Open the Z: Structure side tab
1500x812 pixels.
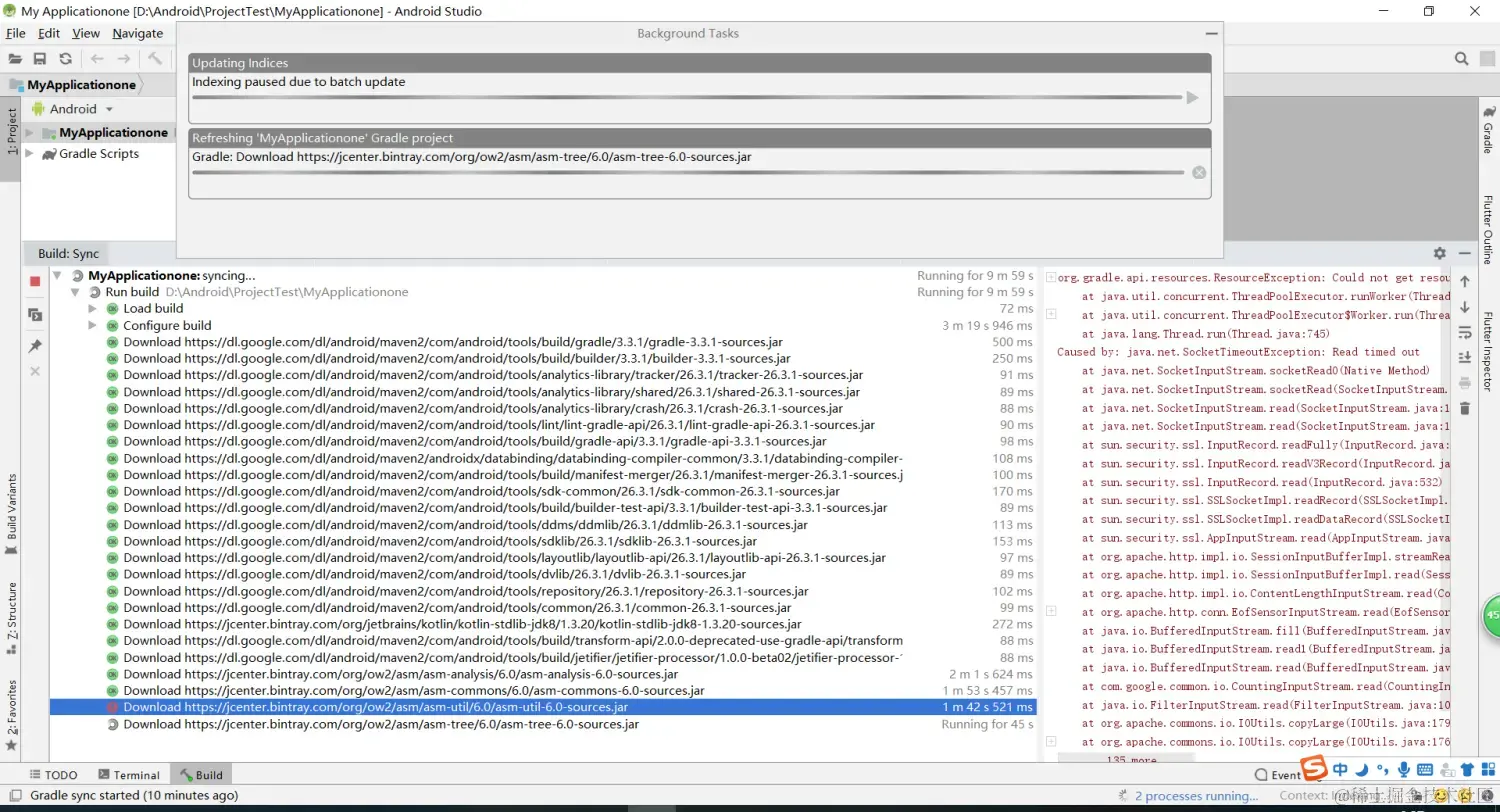(12, 618)
